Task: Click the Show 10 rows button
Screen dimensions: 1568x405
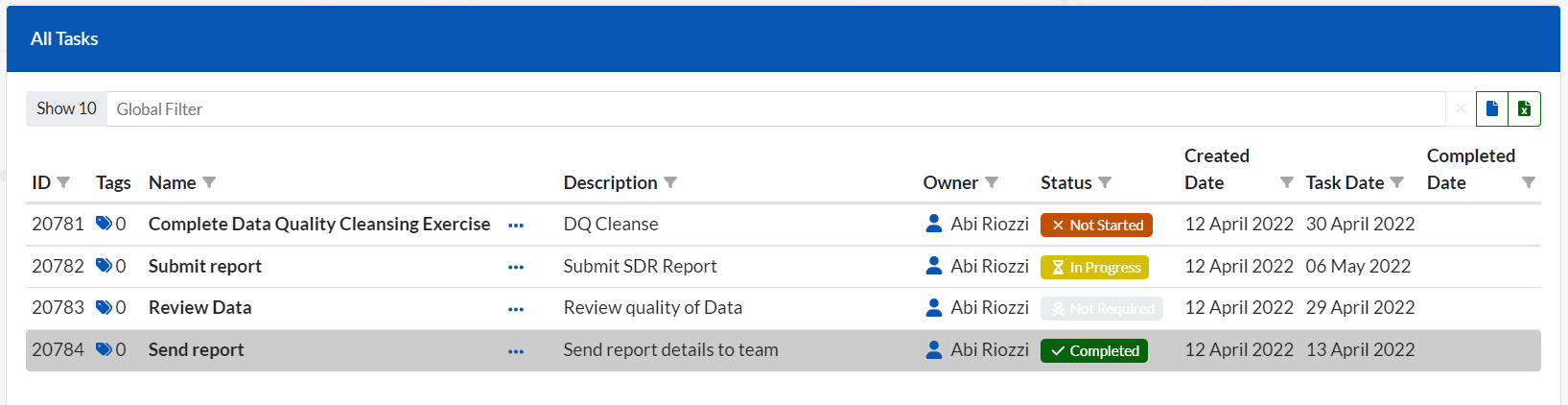Action: 66,108
